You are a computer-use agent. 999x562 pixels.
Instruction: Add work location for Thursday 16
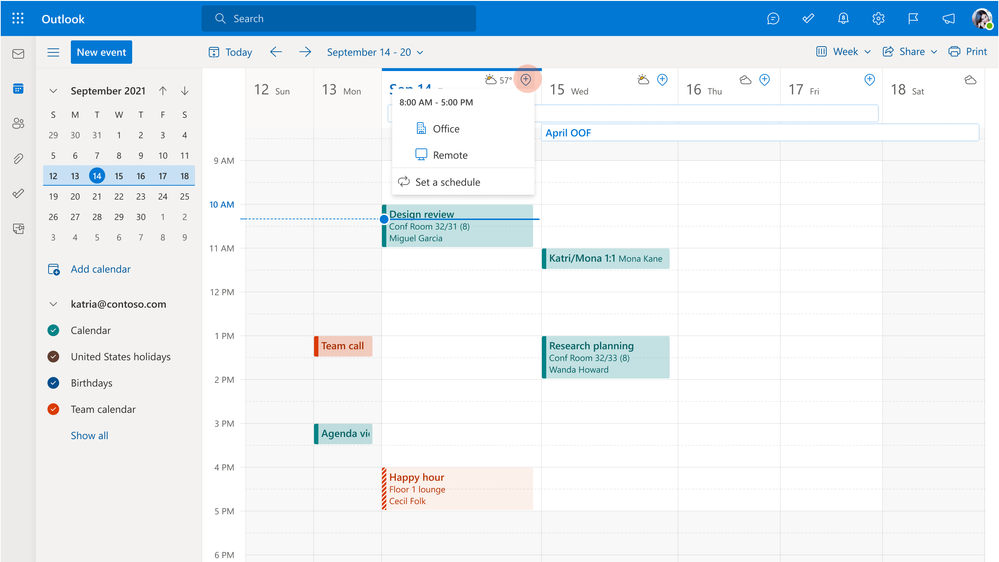pyautogui.click(x=765, y=80)
